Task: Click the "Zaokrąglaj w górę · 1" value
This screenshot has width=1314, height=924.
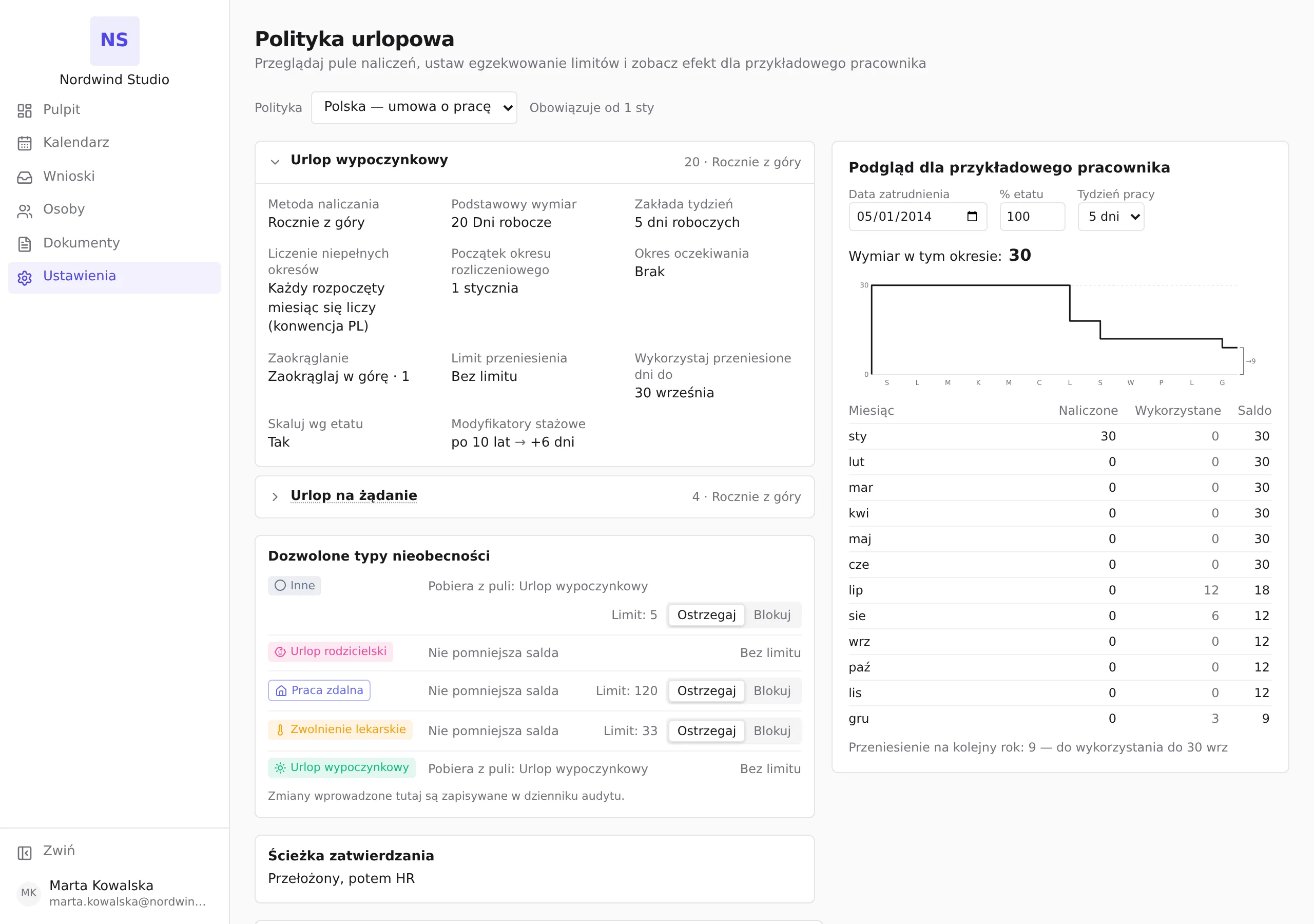Action: click(339, 376)
